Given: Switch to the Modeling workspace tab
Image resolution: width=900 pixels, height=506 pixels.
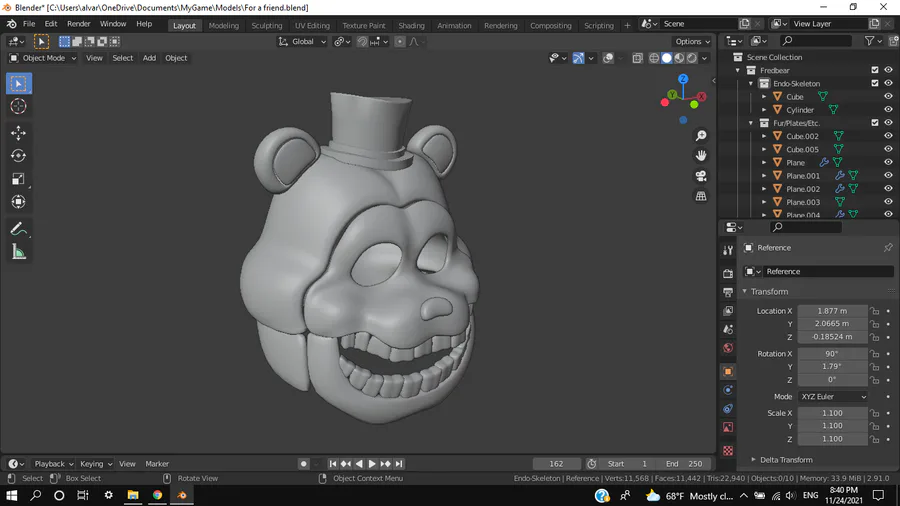Looking at the screenshot, I should [223, 25].
